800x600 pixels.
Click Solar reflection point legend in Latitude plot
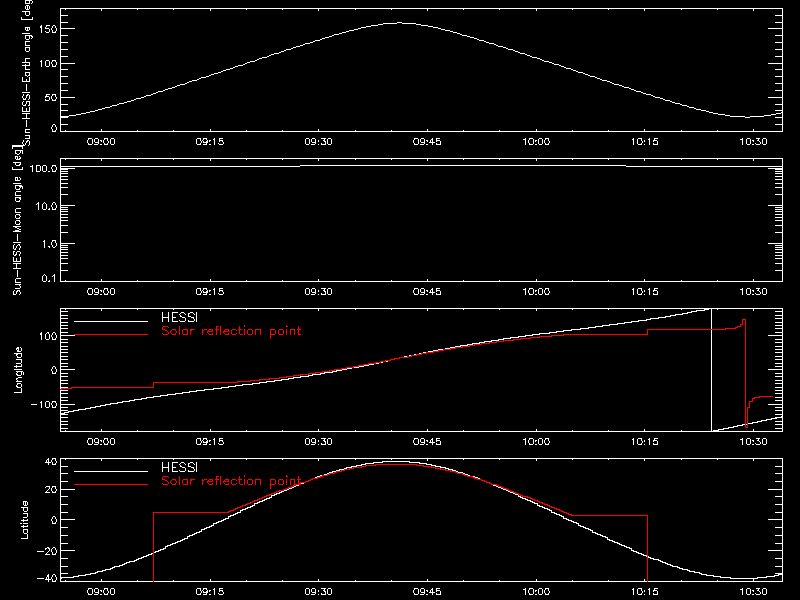point(231,481)
